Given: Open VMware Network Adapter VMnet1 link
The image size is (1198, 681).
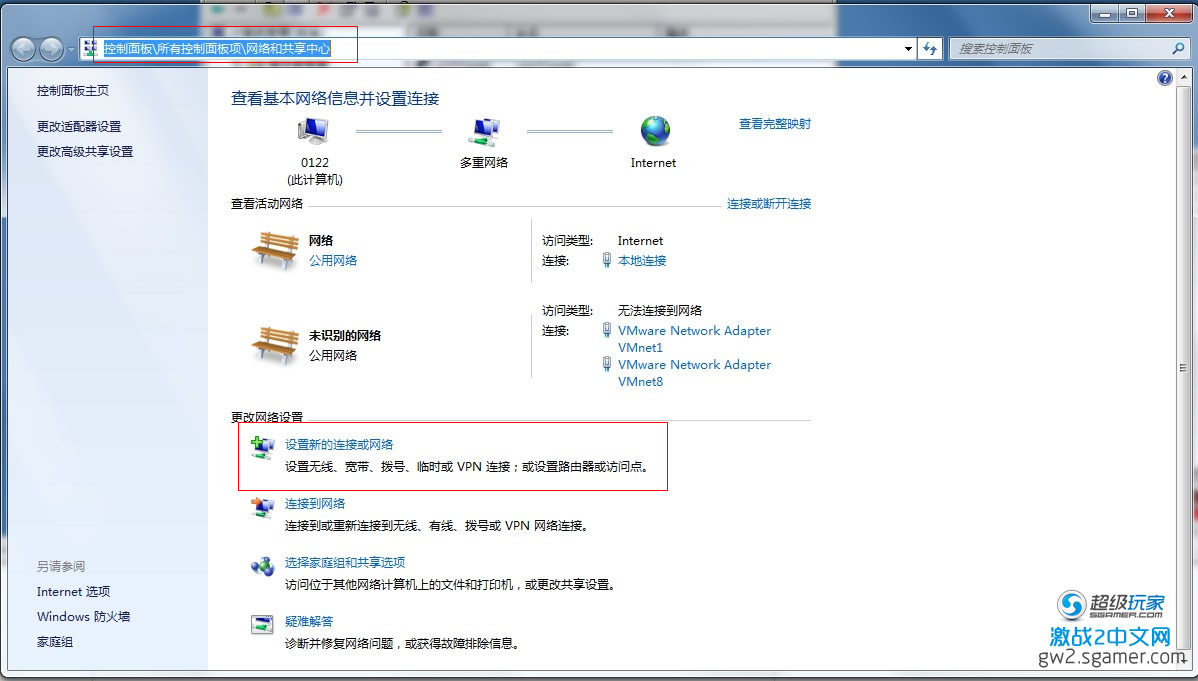Looking at the screenshot, I should pos(695,339).
